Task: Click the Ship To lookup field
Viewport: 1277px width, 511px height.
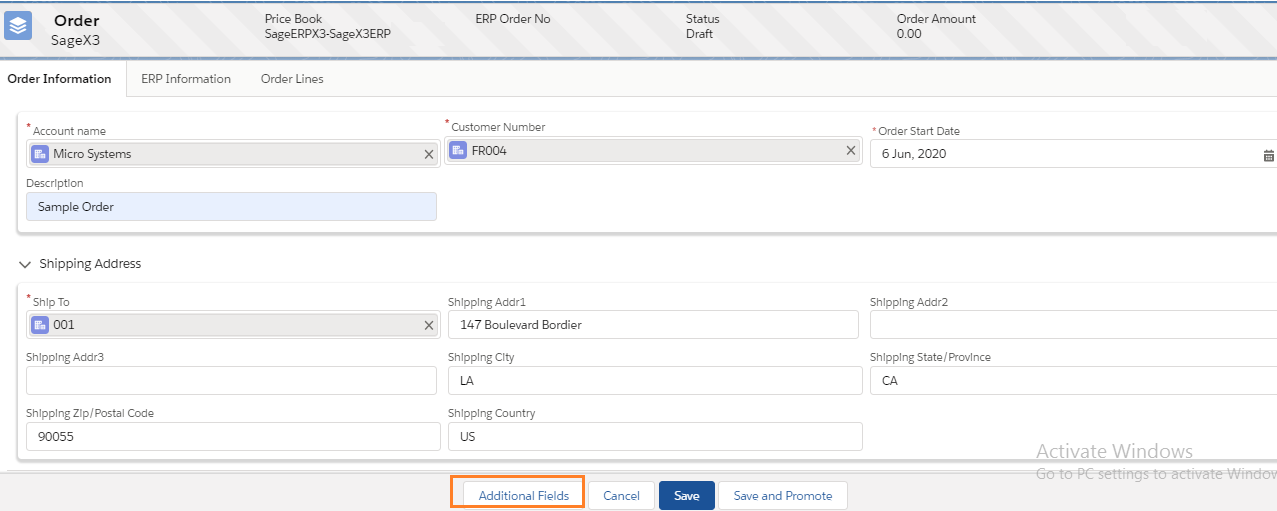Action: point(233,325)
